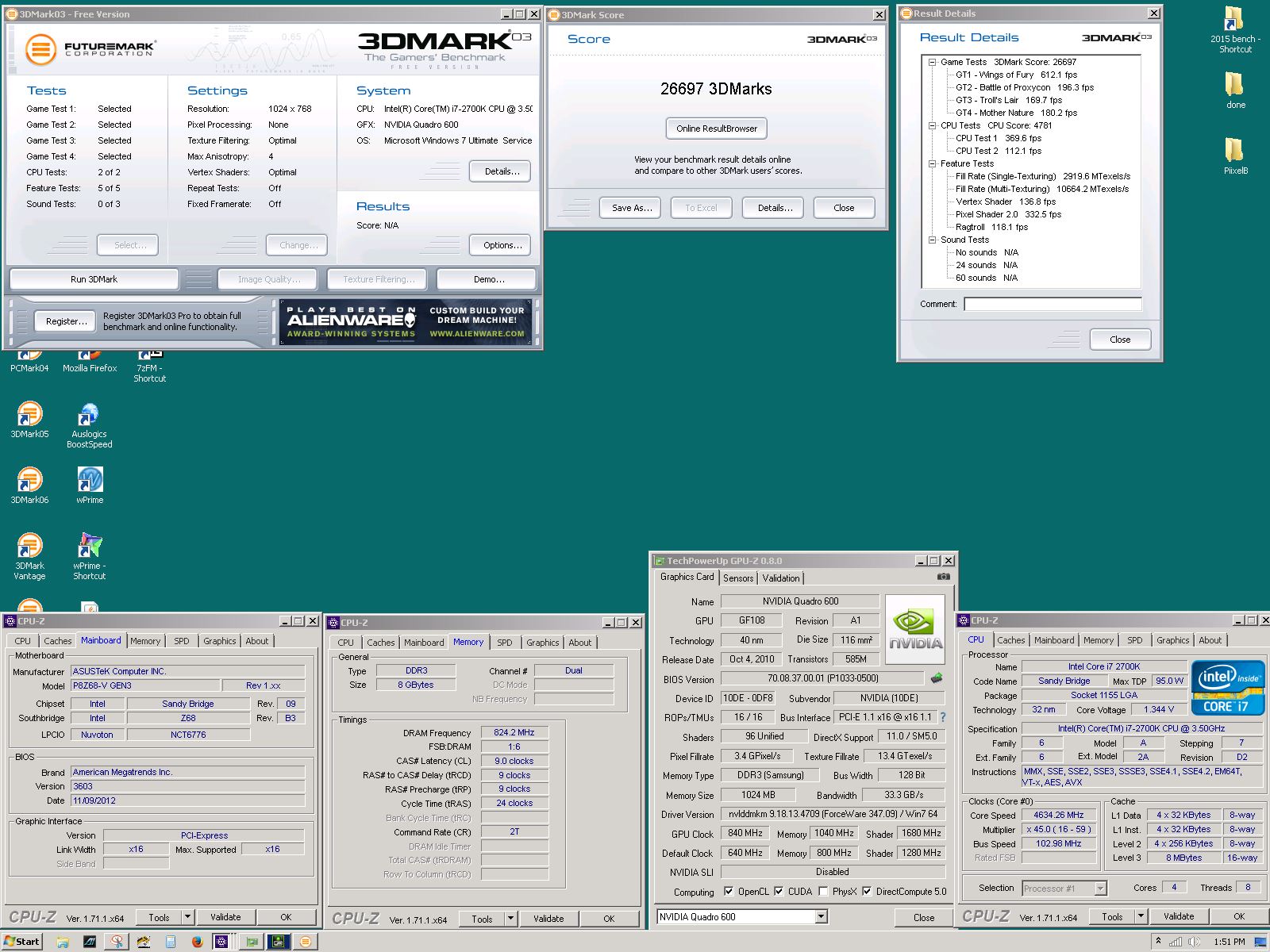Collapse the CPU Tests tree node

coord(933,125)
